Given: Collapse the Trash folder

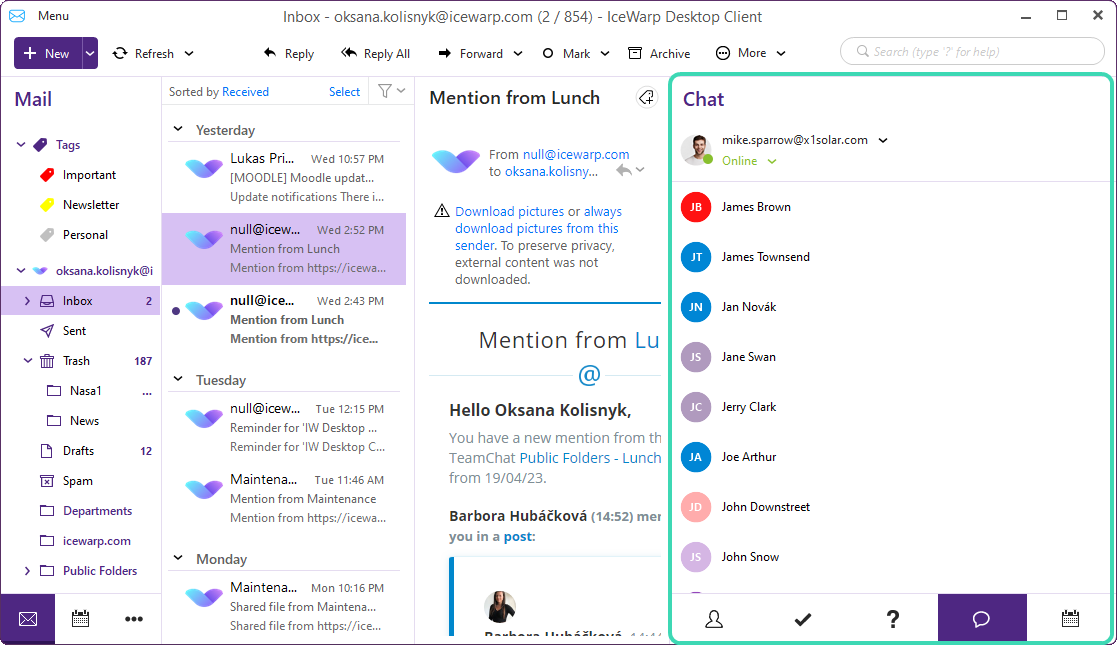Looking at the screenshot, I should pyautogui.click(x=27, y=361).
